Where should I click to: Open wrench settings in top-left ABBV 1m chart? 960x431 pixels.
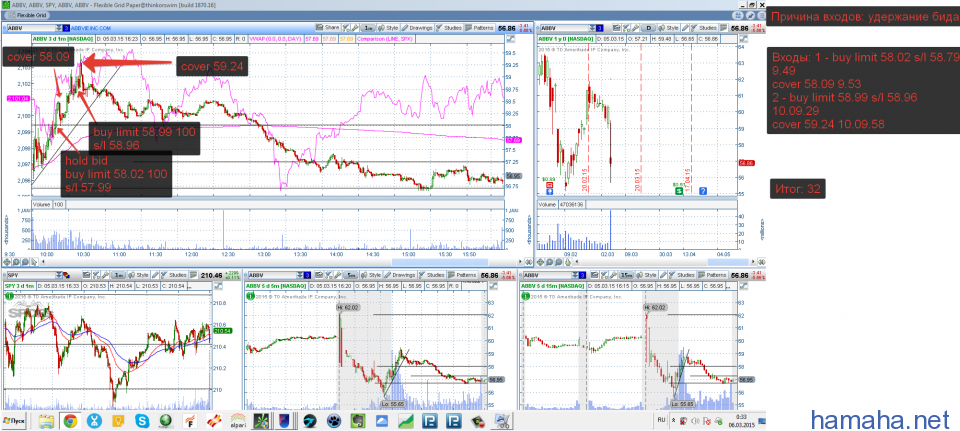click(x=355, y=28)
